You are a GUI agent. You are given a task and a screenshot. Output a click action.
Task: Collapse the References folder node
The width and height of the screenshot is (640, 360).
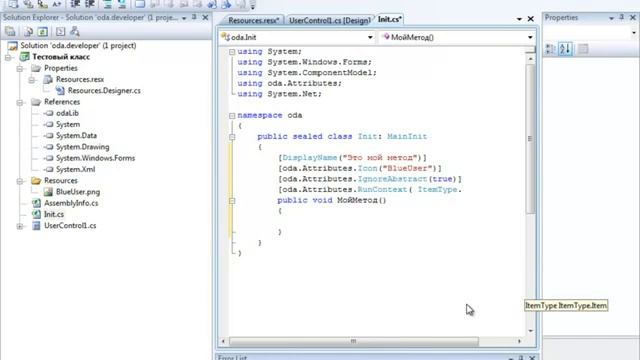tap(20, 102)
